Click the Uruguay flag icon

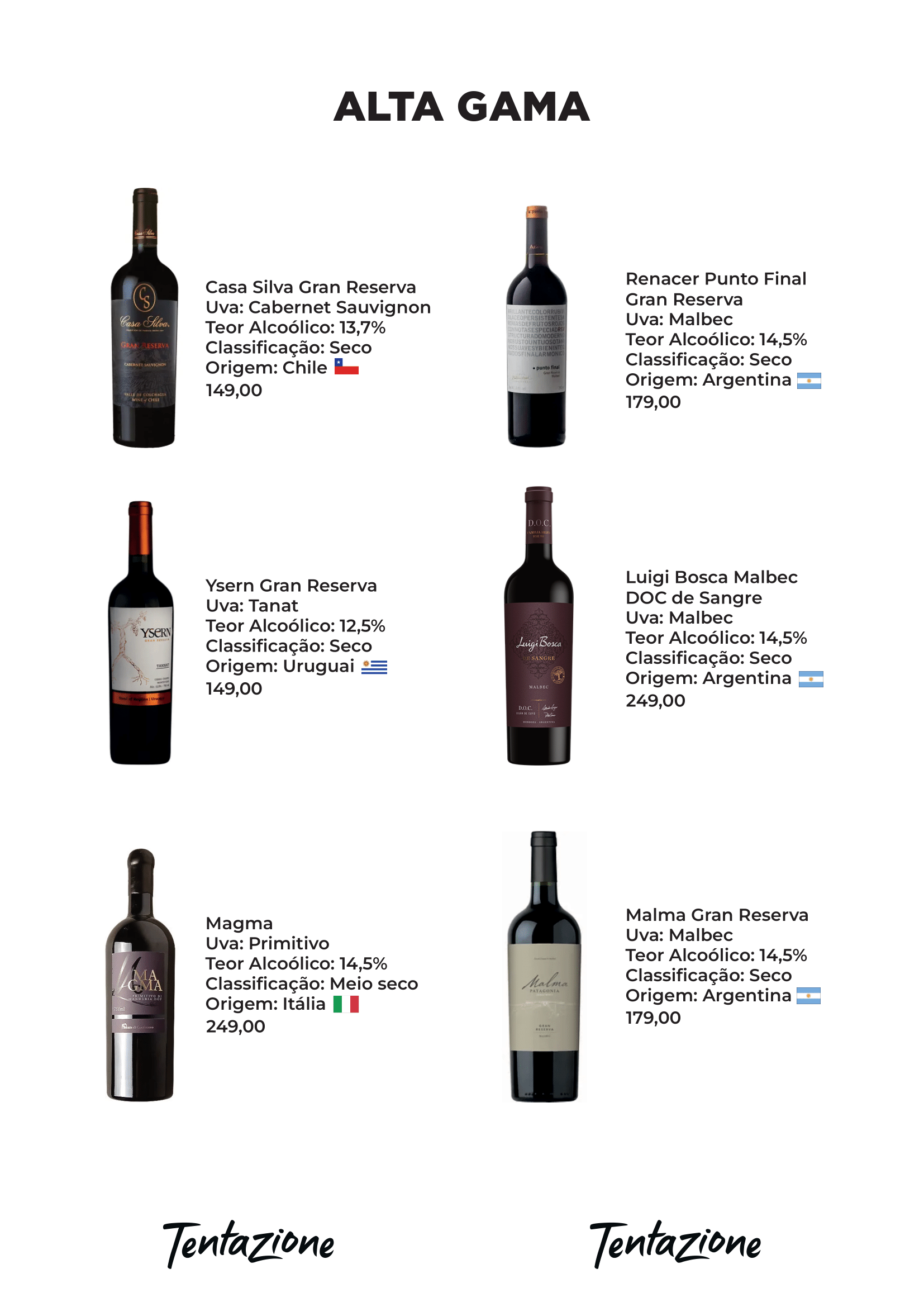point(374,667)
